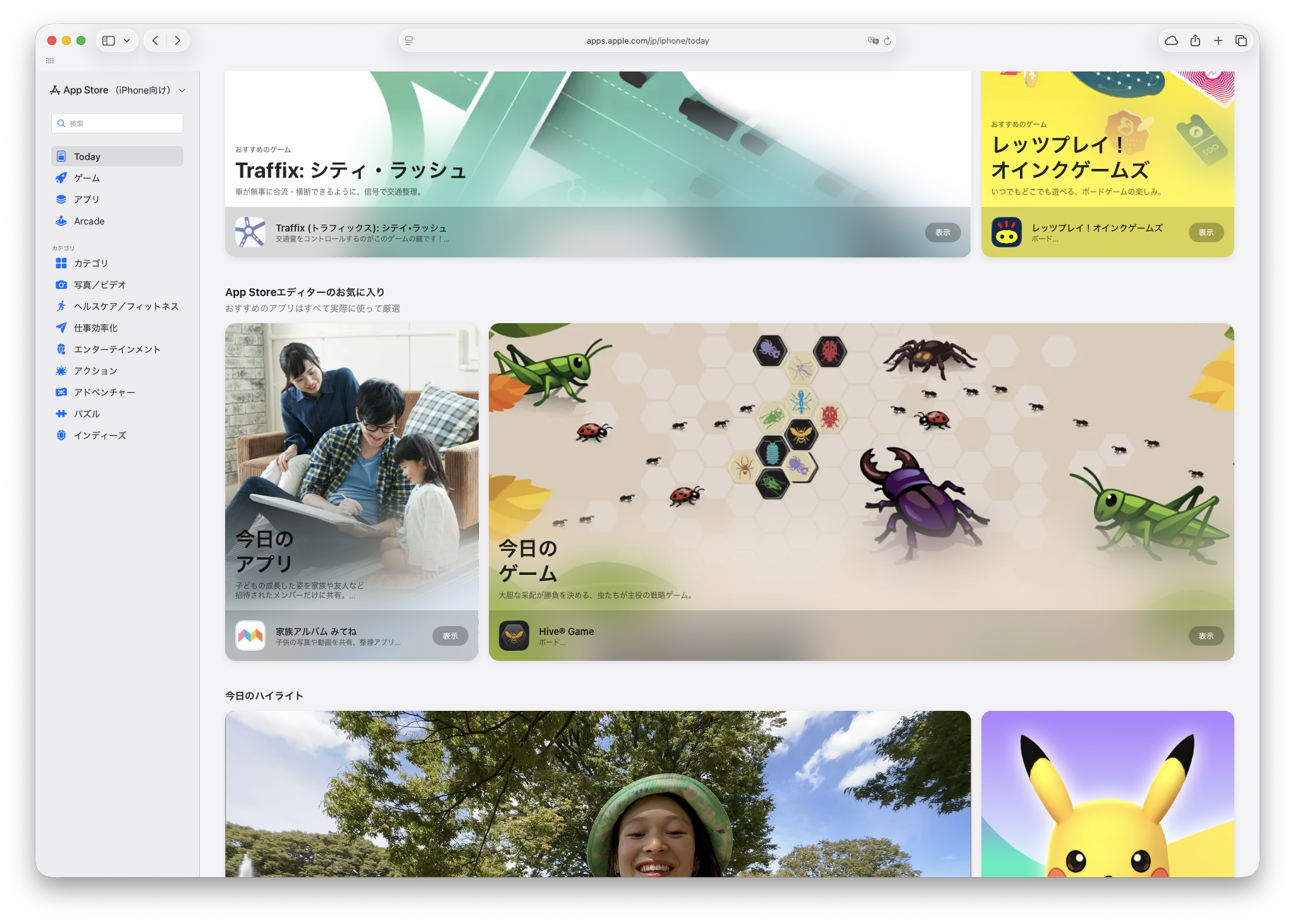Click the みてね app icon
The height and width of the screenshot is (924, 1295).
click(x=250, y=636)
